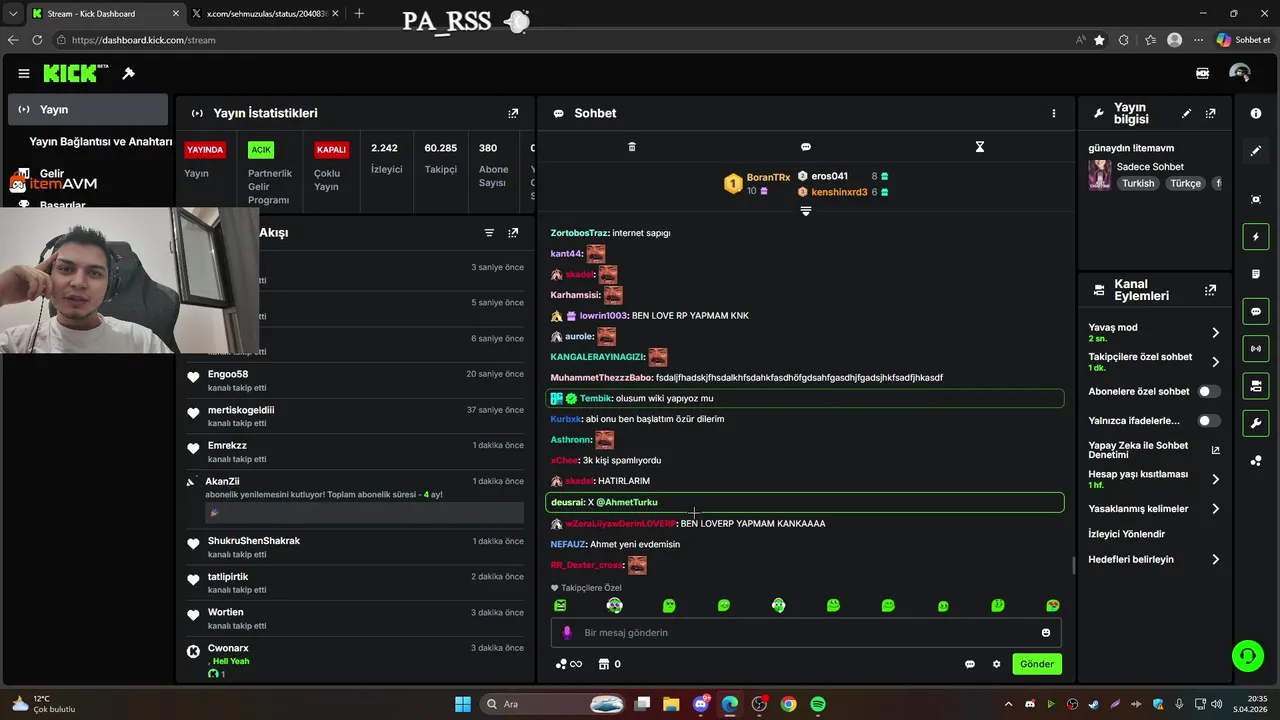The width and height of the screenshot is (1280, 720).
Task: Click the Türkçe tag in stream info
Action: coord(1186,184)
